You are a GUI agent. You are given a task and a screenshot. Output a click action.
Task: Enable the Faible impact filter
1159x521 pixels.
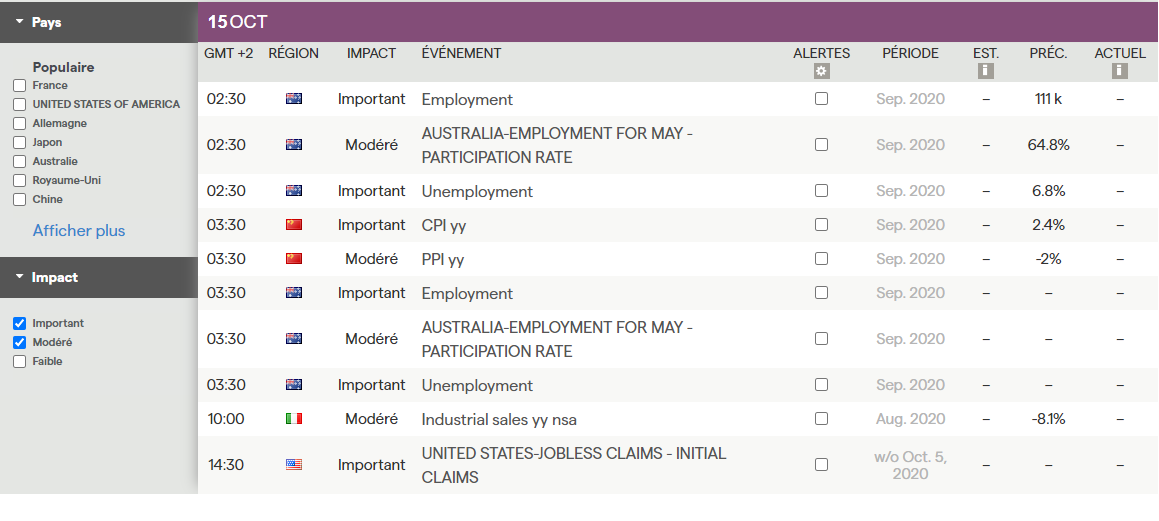[19, 362]
